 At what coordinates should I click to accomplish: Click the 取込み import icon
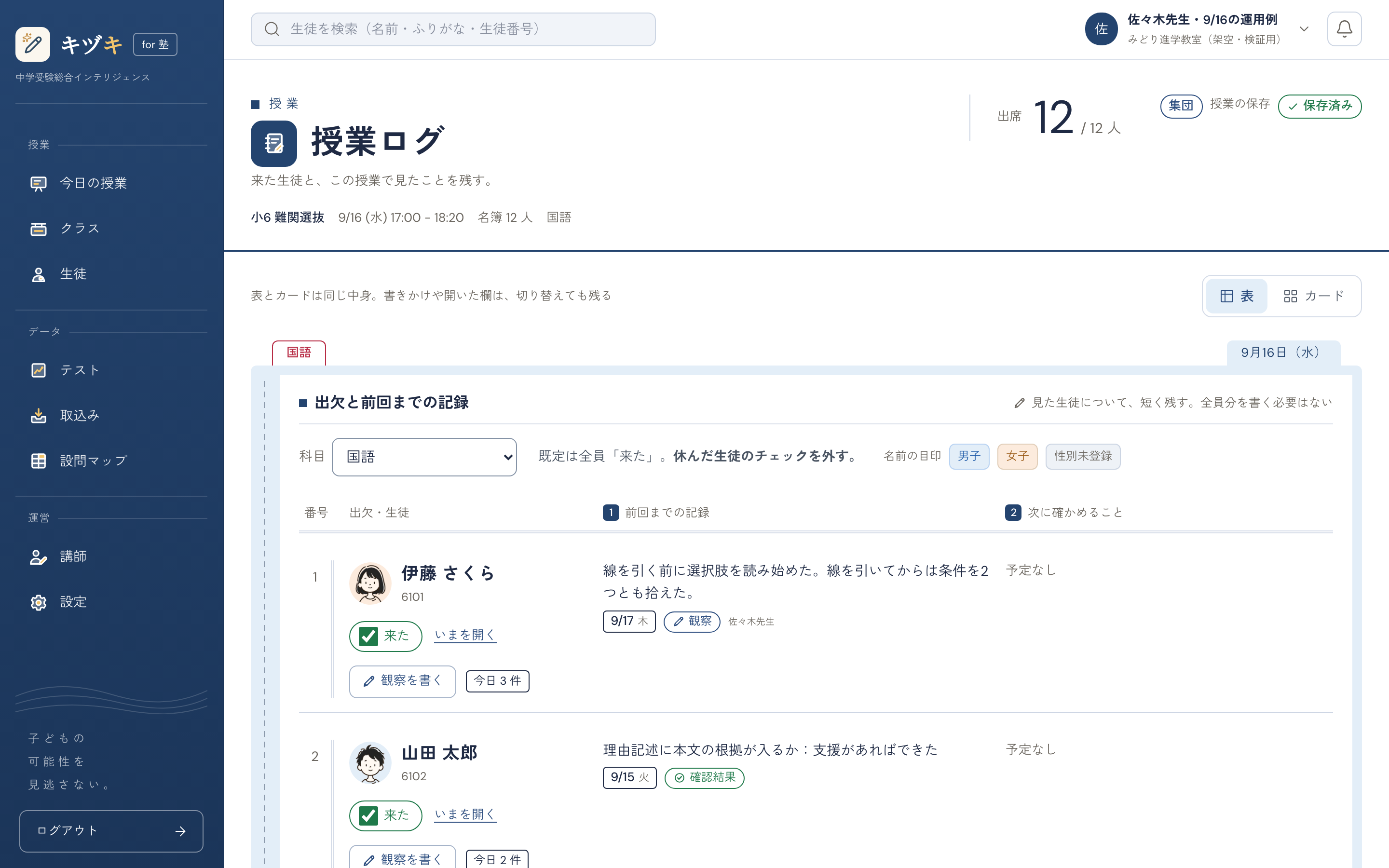point(39,415)
